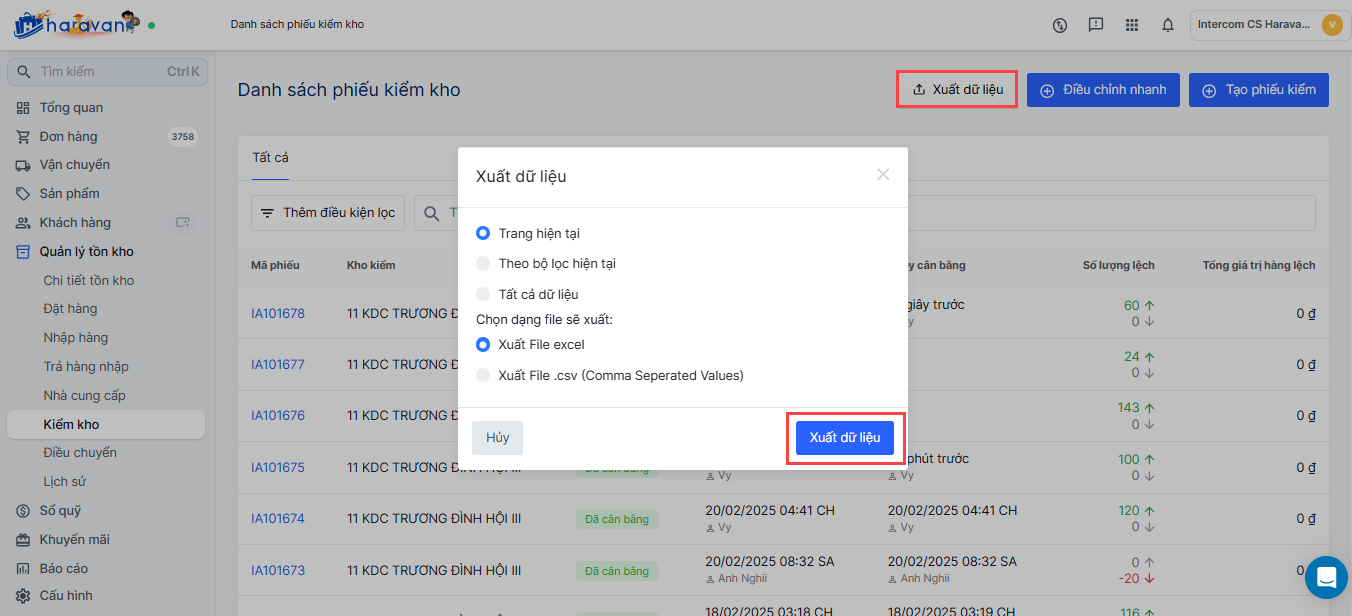Select the Theo bộ lọc hiện tại option

pos(483,264)
